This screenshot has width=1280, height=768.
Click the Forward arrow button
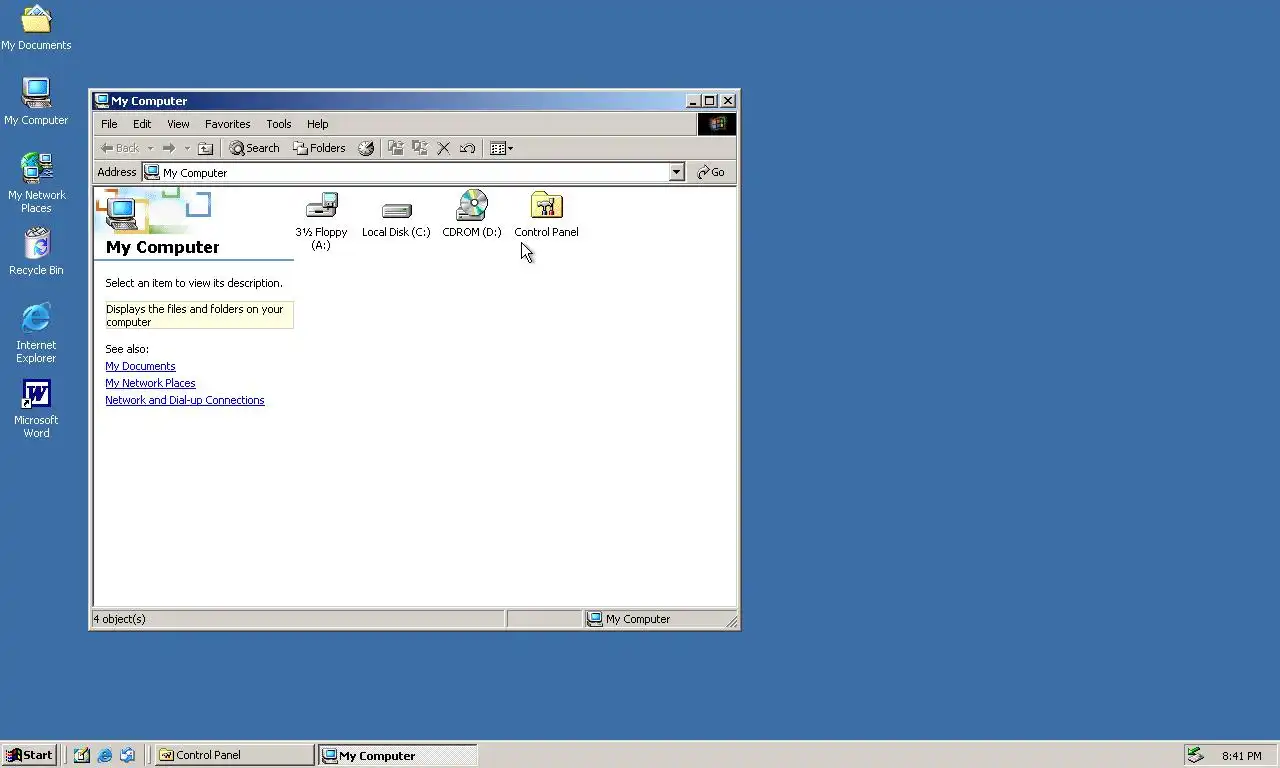click(168, 148)
